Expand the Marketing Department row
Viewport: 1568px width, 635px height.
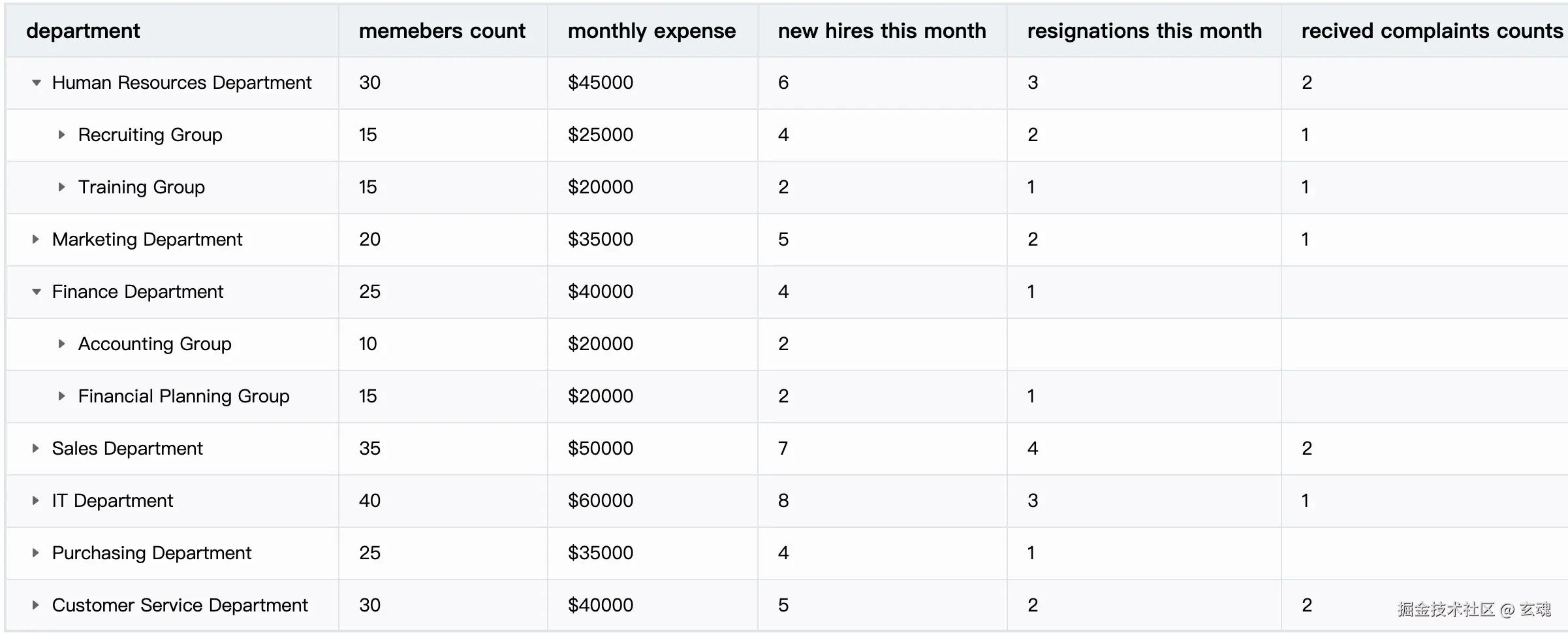point(36,240)
